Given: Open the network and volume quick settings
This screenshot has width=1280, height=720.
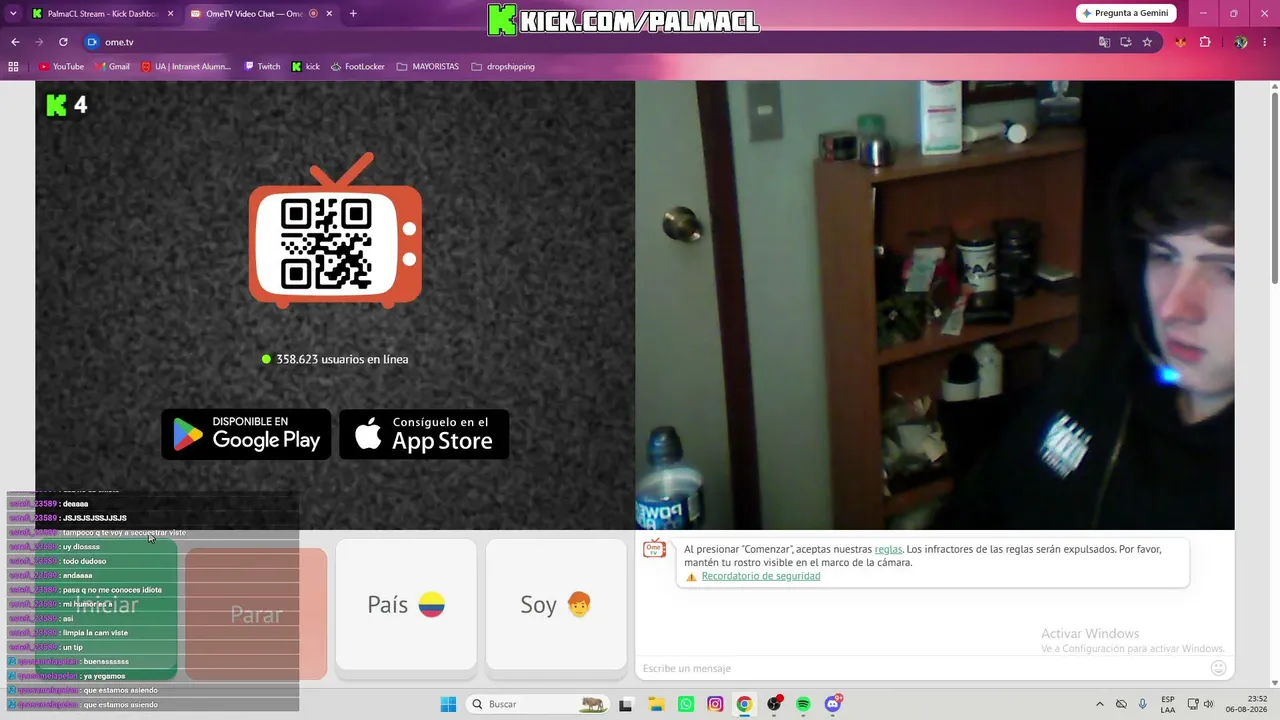Looking at the screenshot, I should (x=1200, y=704).
